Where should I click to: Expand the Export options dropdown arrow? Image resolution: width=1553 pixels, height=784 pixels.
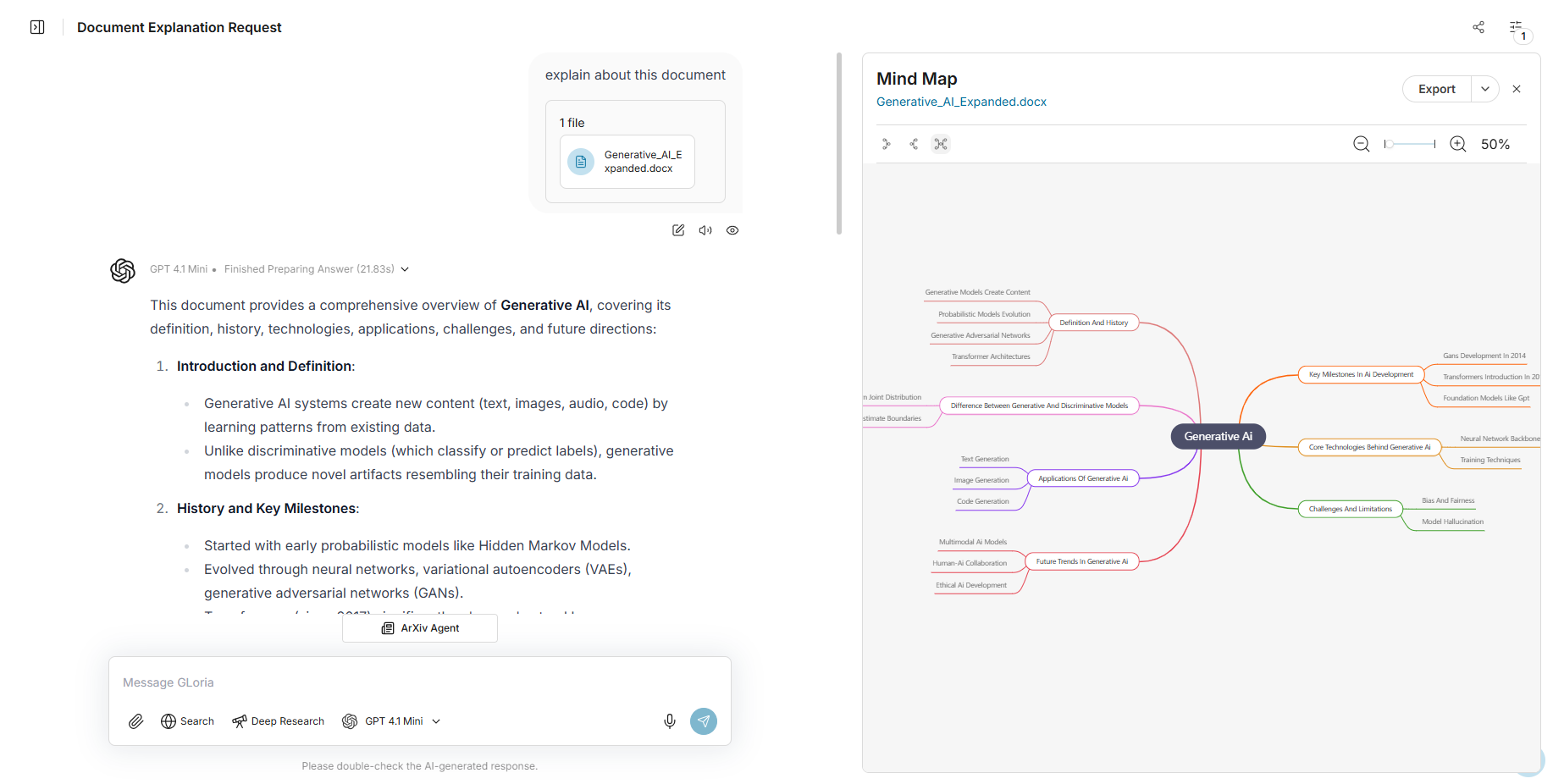pyautogui.click(x=1485, y=89)
